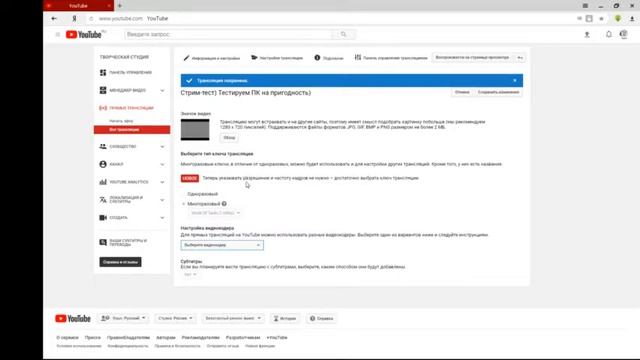
Task: Open footer О сервисе link
Action: (67, 338)
